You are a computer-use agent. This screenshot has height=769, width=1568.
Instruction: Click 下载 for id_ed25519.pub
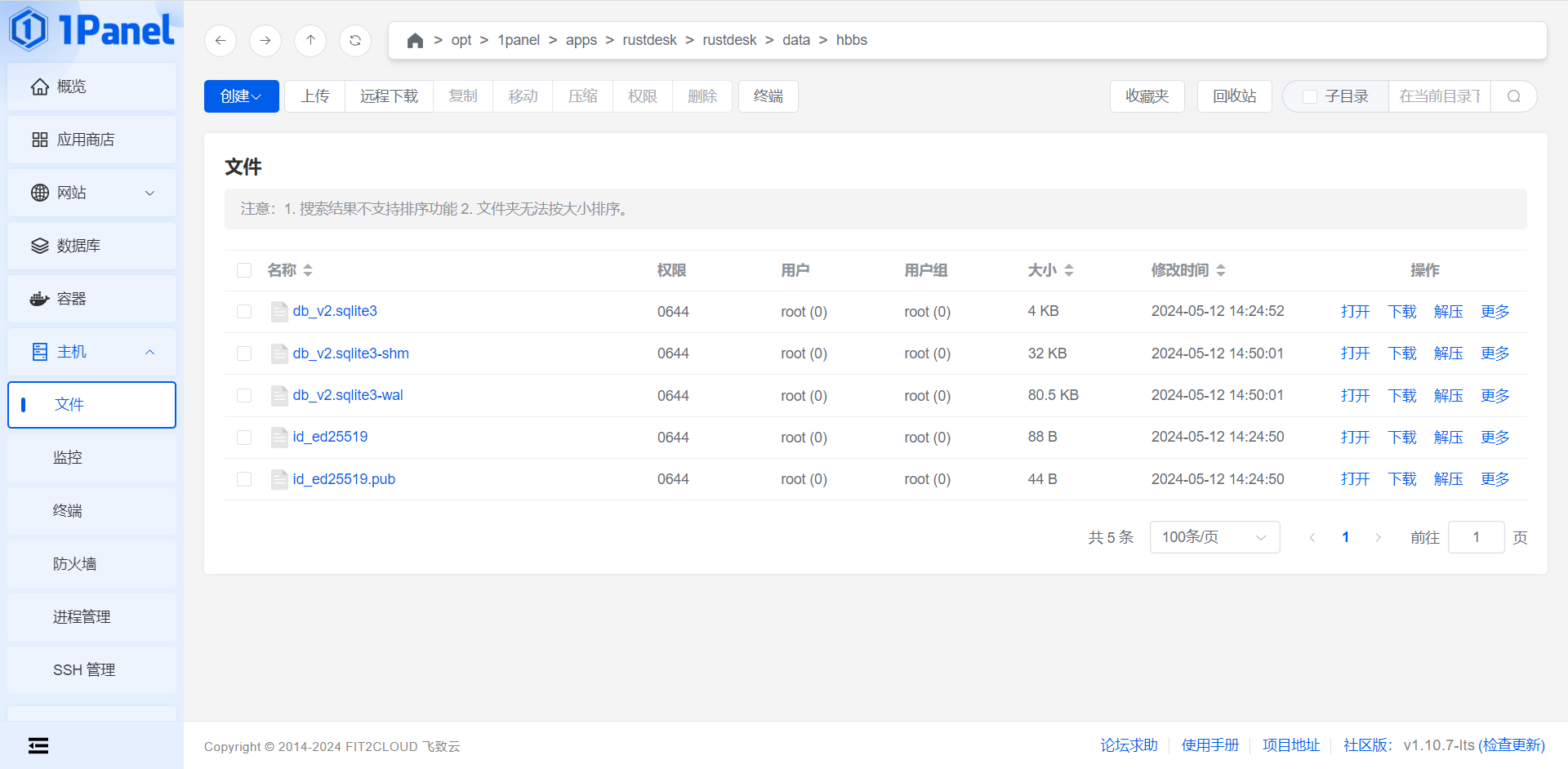tap(1402, 479)
